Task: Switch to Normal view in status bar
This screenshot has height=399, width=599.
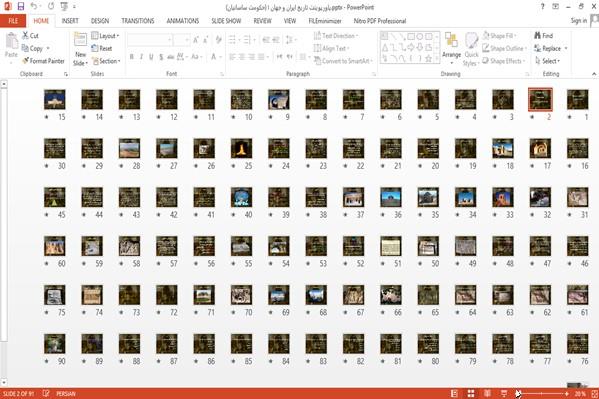Action: click(454, 393)
